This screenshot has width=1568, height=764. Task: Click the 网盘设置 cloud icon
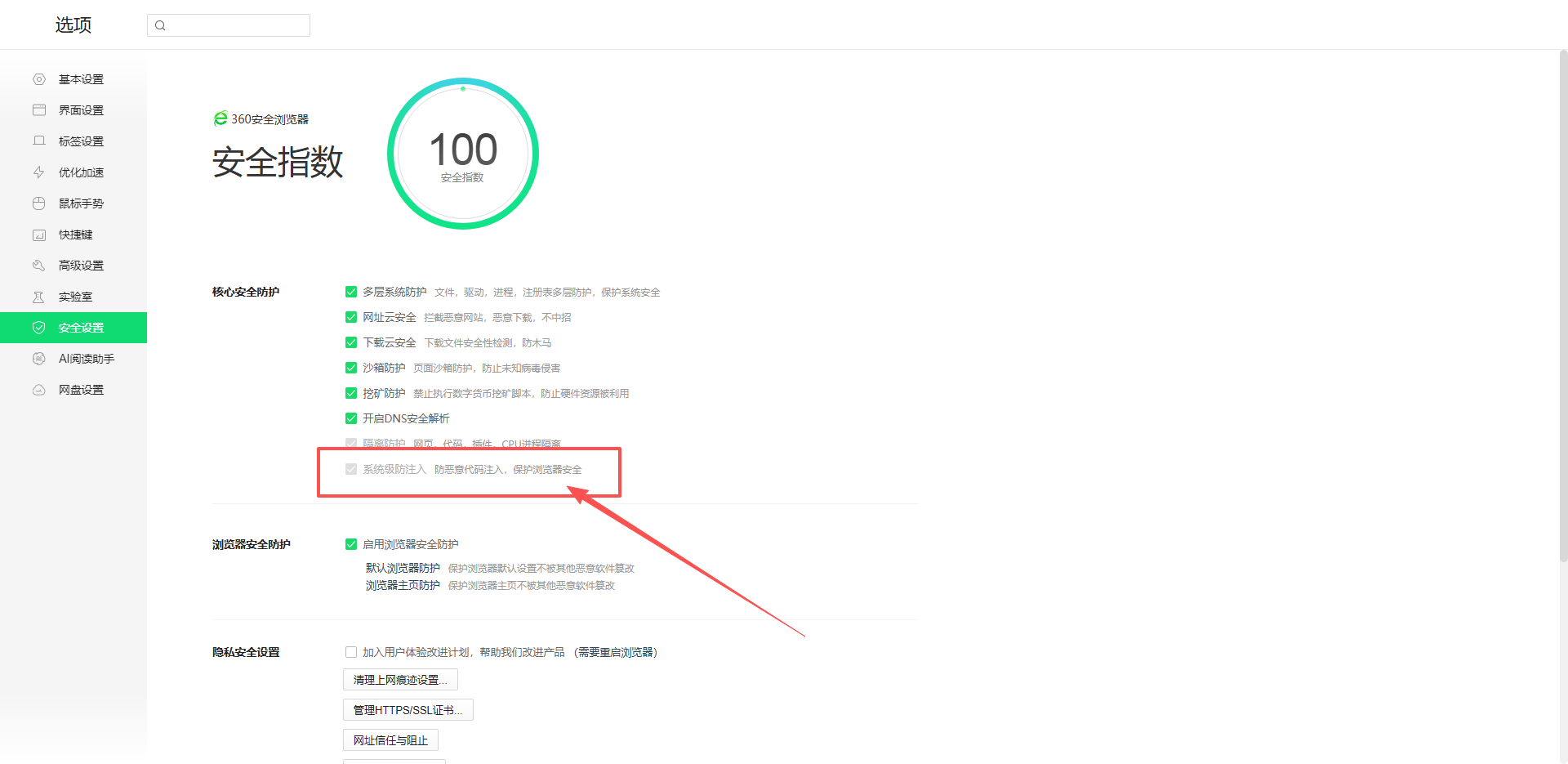click(38, 390)
